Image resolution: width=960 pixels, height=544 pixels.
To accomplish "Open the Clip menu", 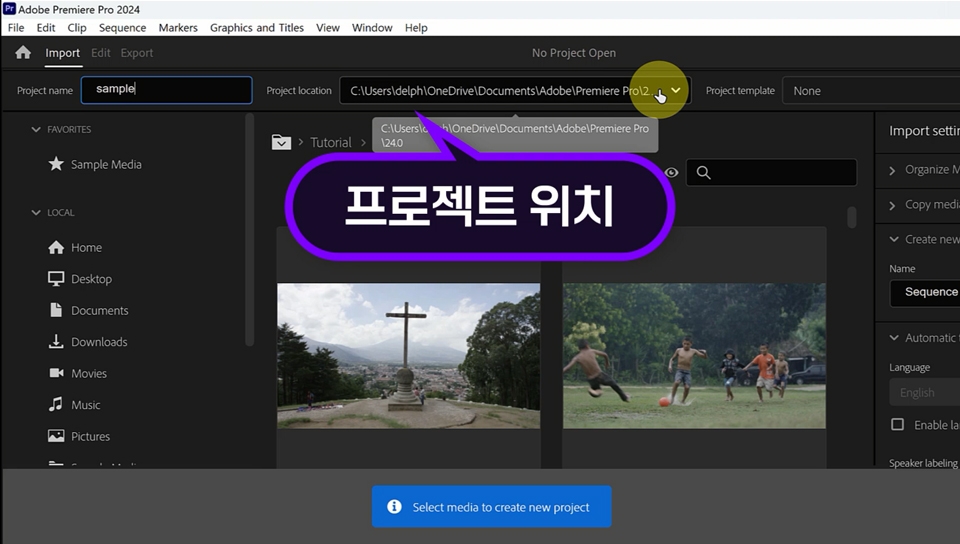I will point(77,28).
